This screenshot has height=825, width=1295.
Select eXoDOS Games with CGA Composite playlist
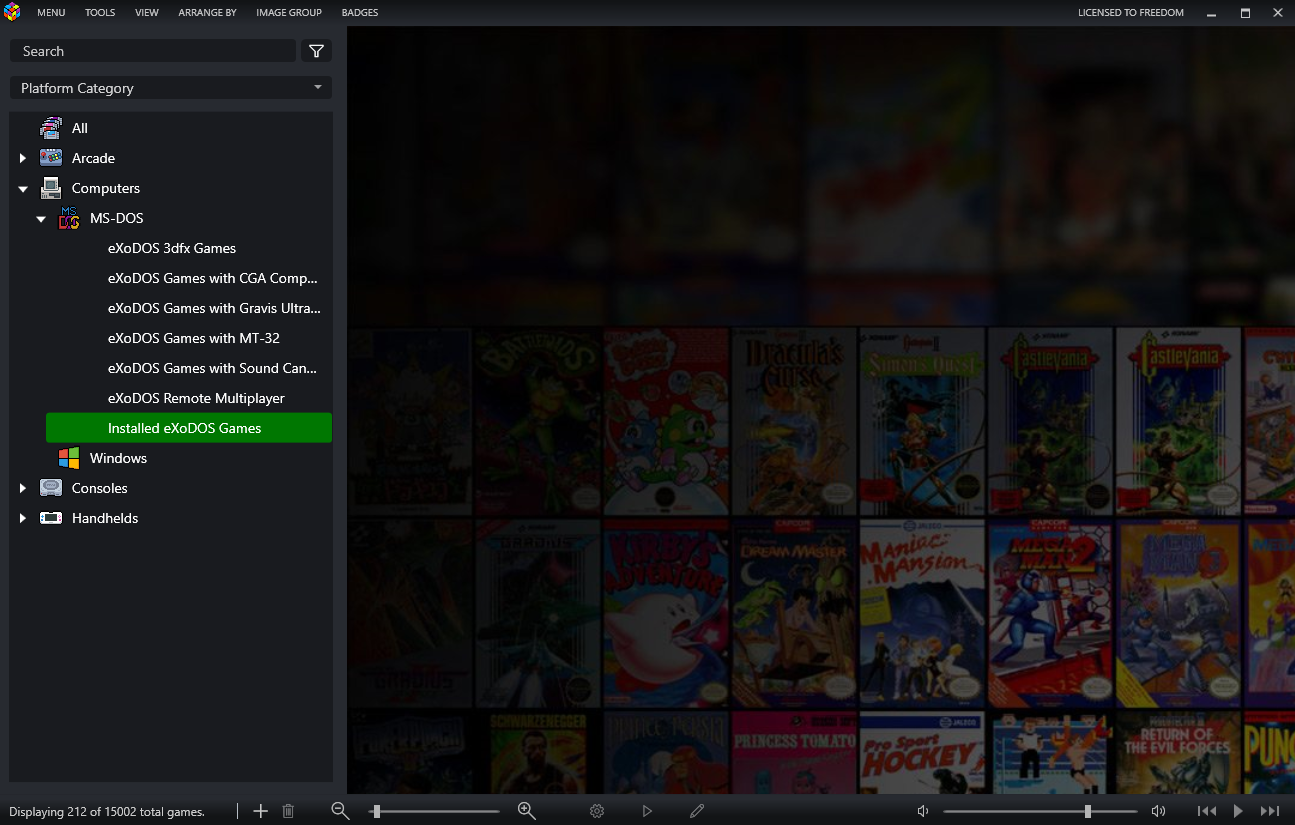[x=213, y=278]
